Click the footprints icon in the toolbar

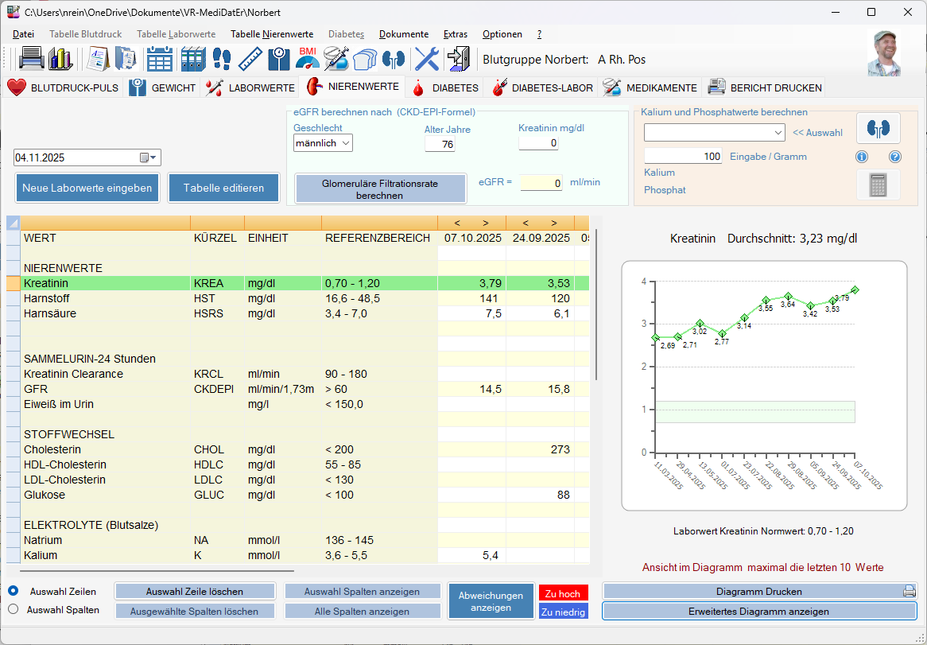coord(222,59)
